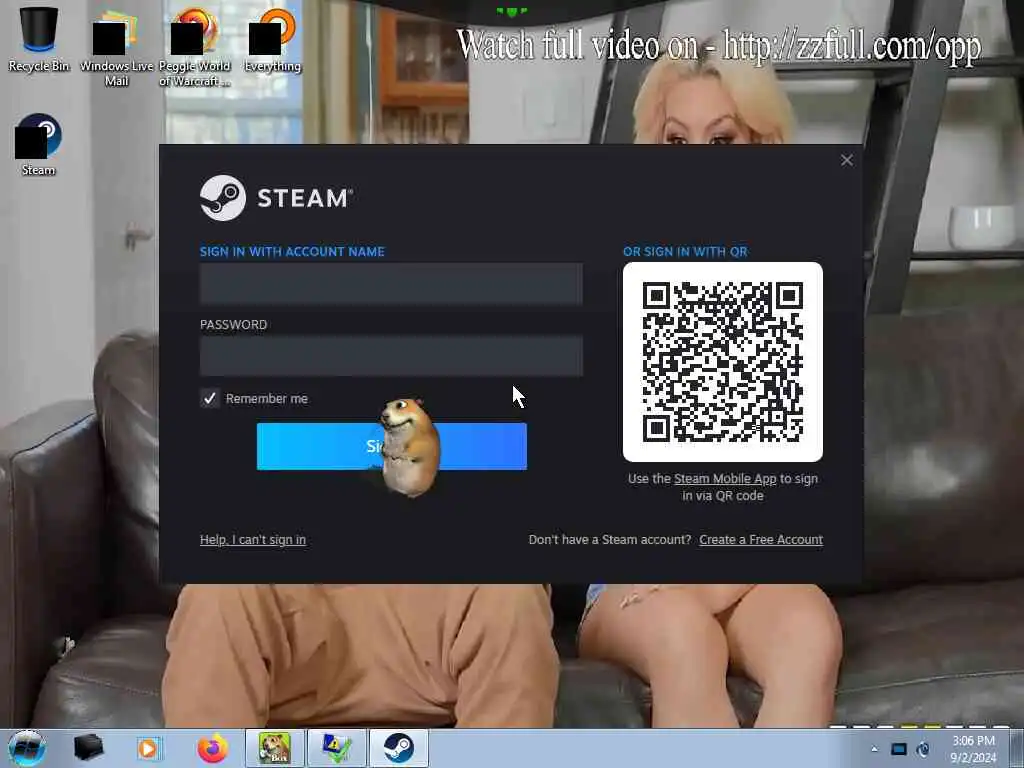Image resolution: width=1024 pixels, height=768 pixels.
Task: Open the Steam Mobile App link
Action: (x=725, y=479)
